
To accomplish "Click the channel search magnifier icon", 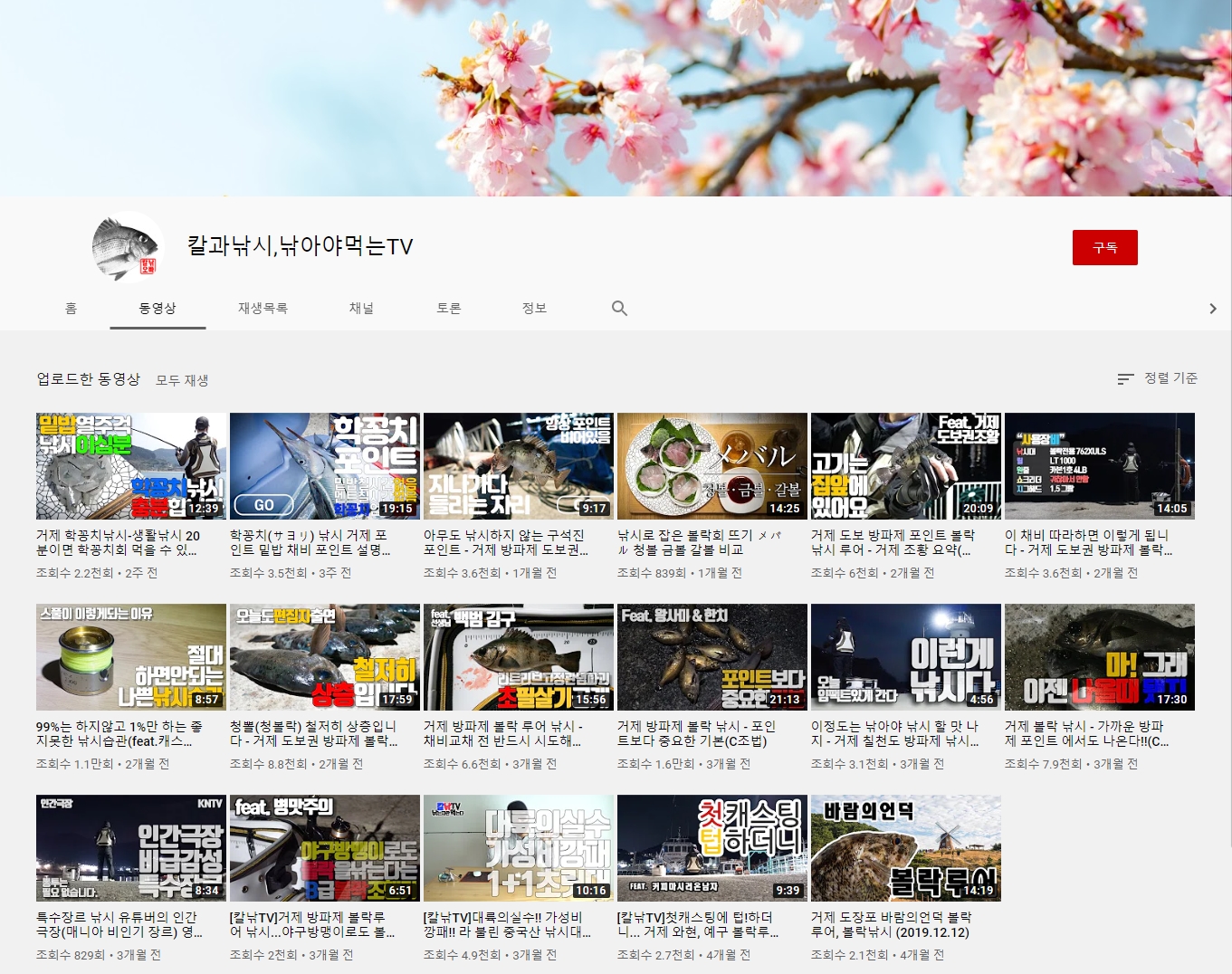I will click(619, 309).
